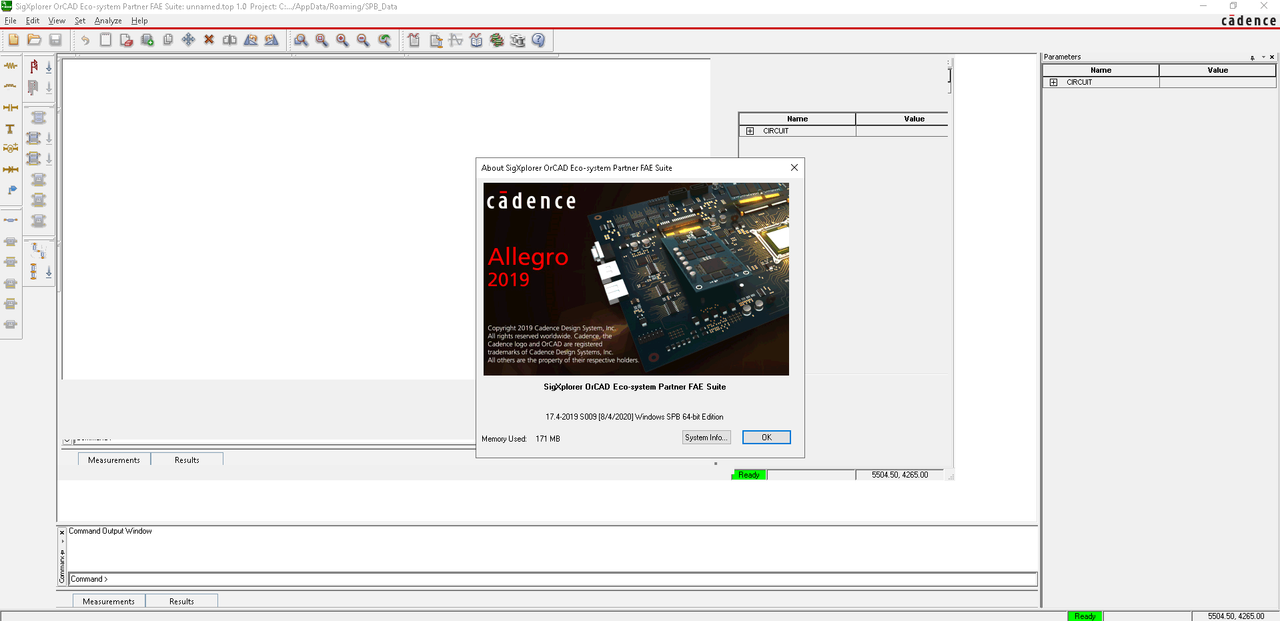This screenshot has width=1280, height=621.
Task: Select the blue probe flag icon
Action: point(11,190)
